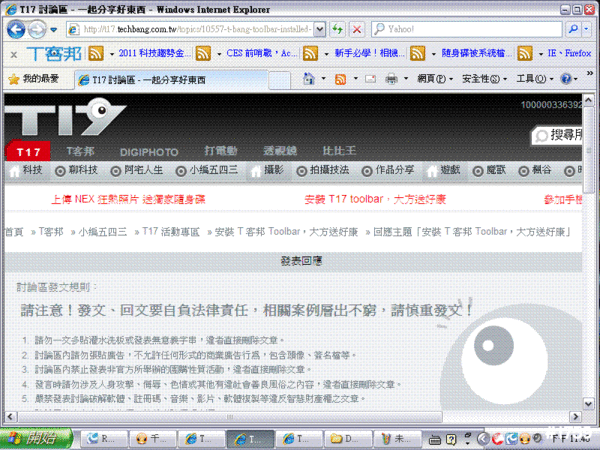Click the blue Help question mark icon
The width and height of the screenshot is (600, 450).
pyautogui.click(x=566, y=79)
